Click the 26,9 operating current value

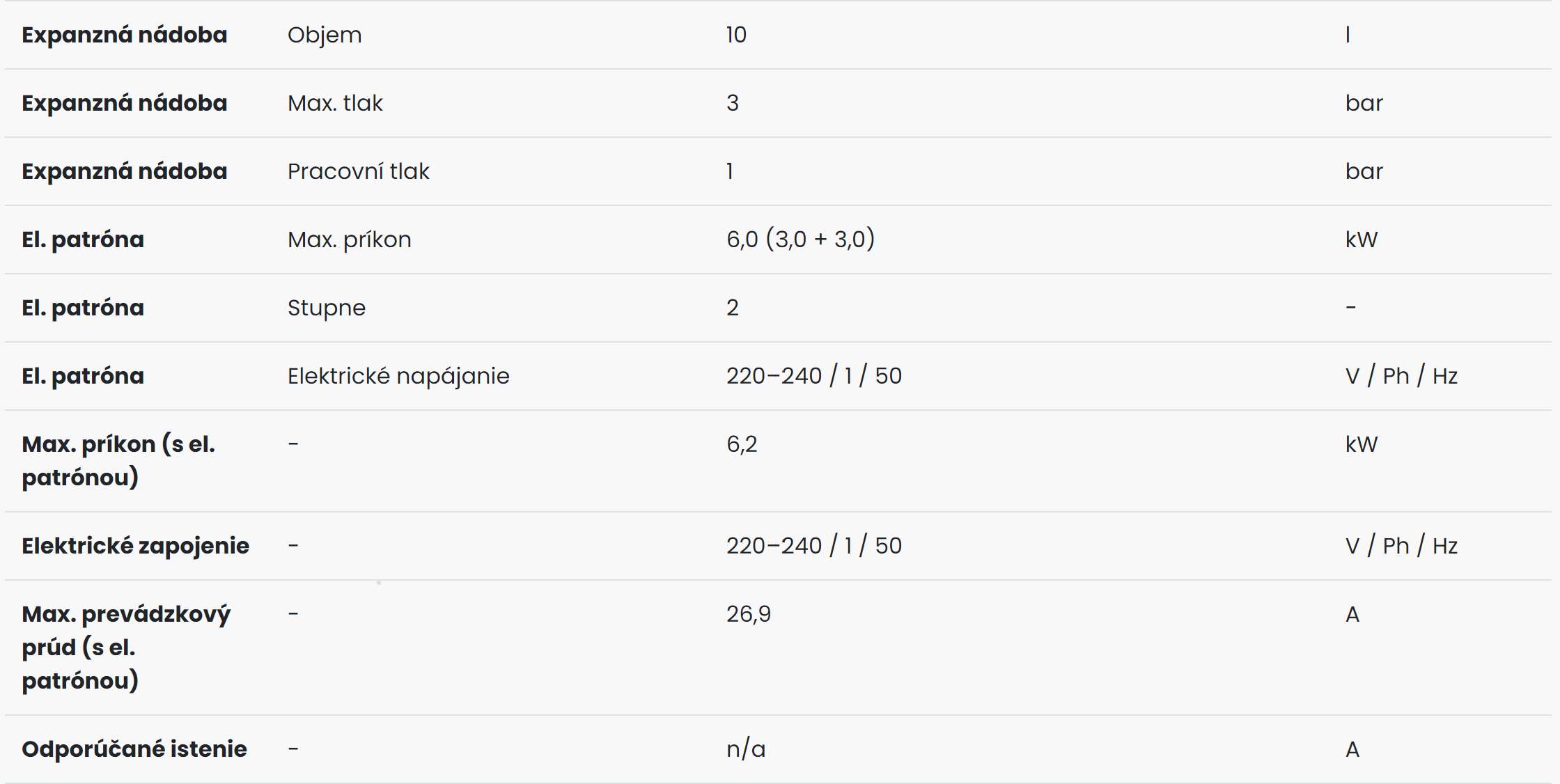[x=749, y=614]
